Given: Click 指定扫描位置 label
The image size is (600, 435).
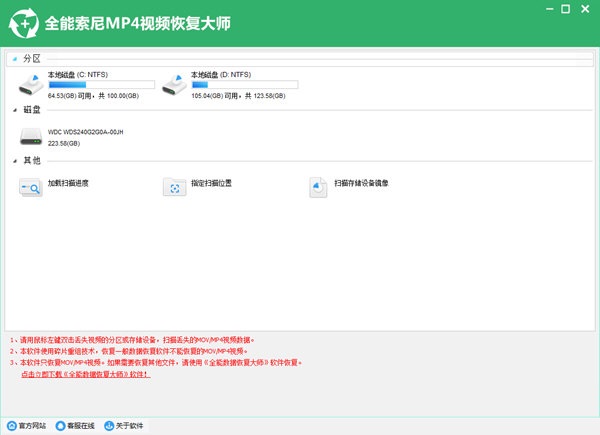Looking at the screenshot, I should click(211, 183).
